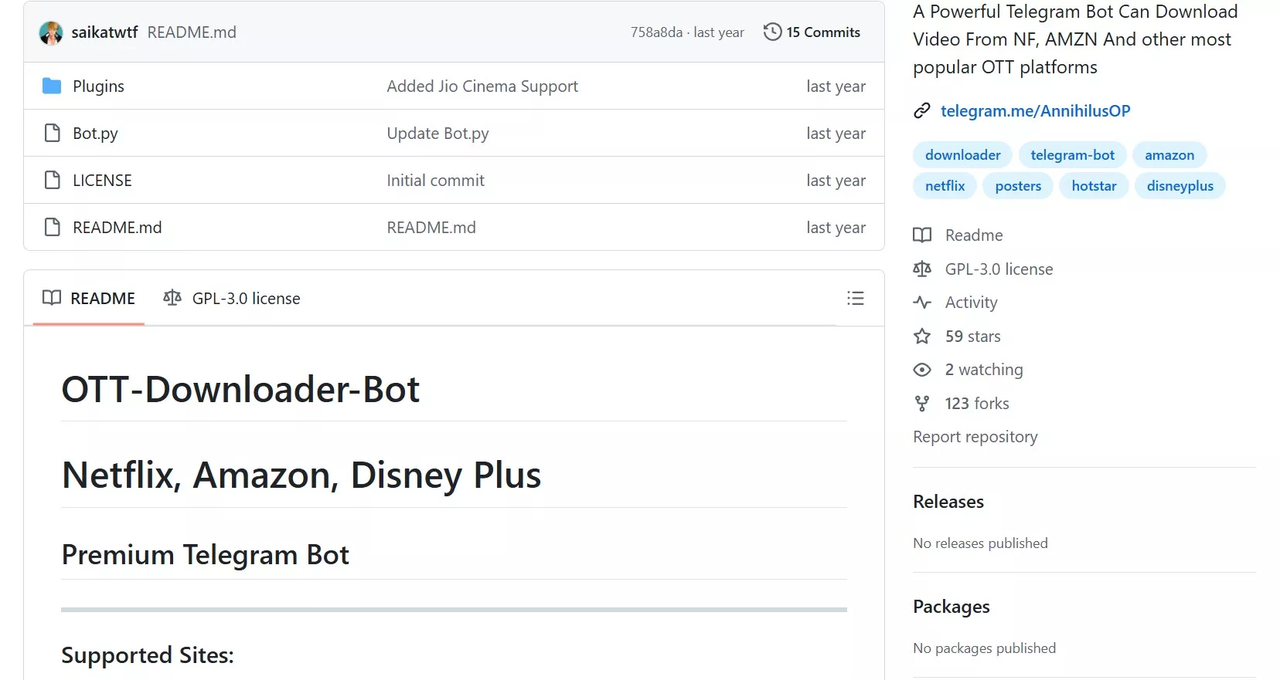The height and width of the screenshot is (680, 1280).
Task: Open Activity via the pulse icon
Action: pos(921,302)
